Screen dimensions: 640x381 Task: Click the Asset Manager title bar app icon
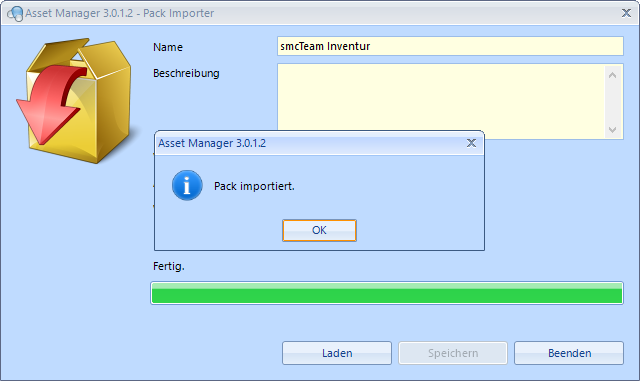pos(15,13)
